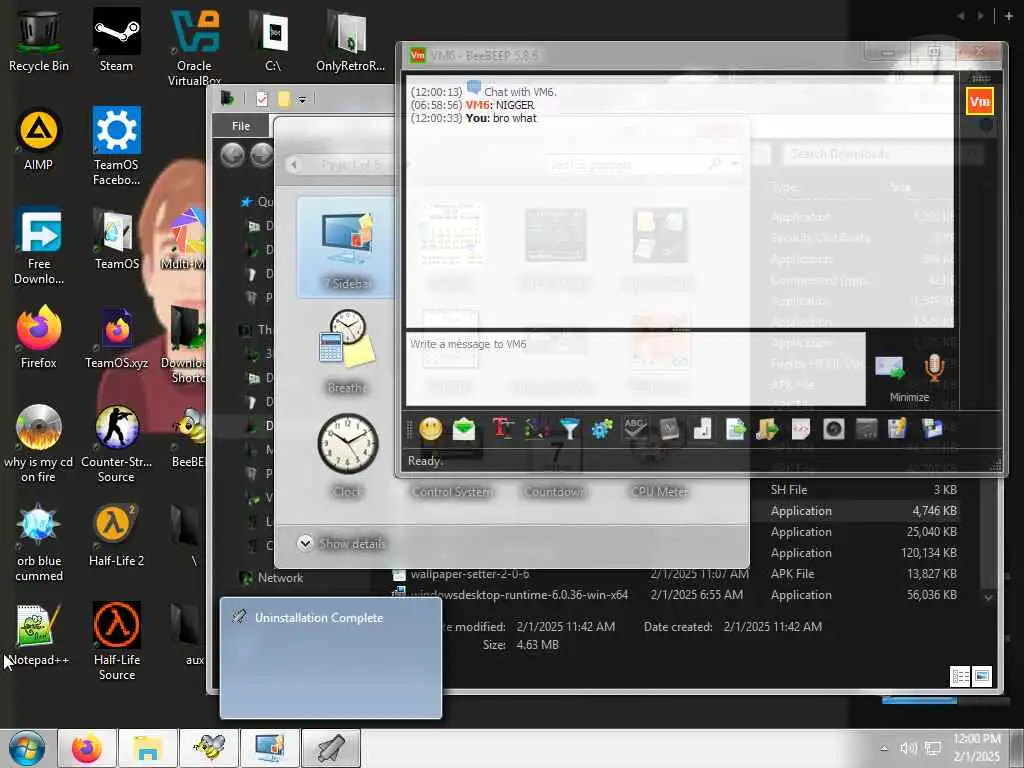Select wallpaper-setter-2-0-6 file in Explorer

tap(470, 573)
